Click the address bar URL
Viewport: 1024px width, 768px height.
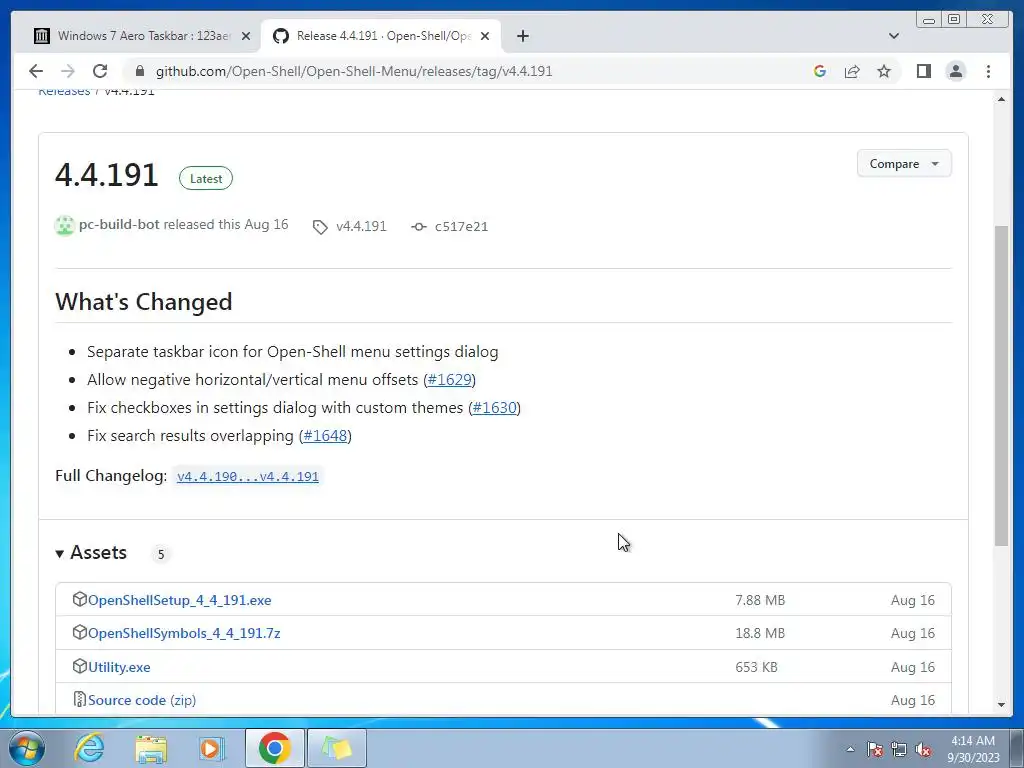(x=354, y=71)
